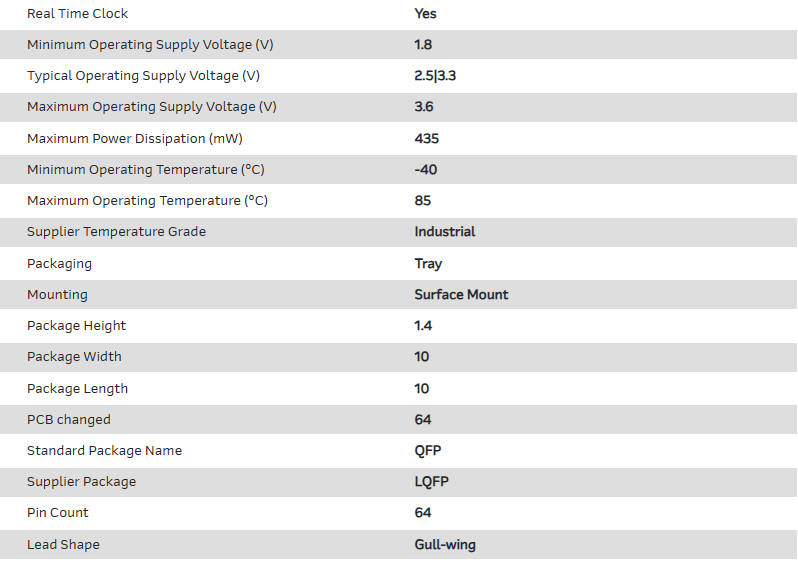798x576 pixels.
Task: Click the "QFP" standard package name value
Action: click(x=428, y=451)
